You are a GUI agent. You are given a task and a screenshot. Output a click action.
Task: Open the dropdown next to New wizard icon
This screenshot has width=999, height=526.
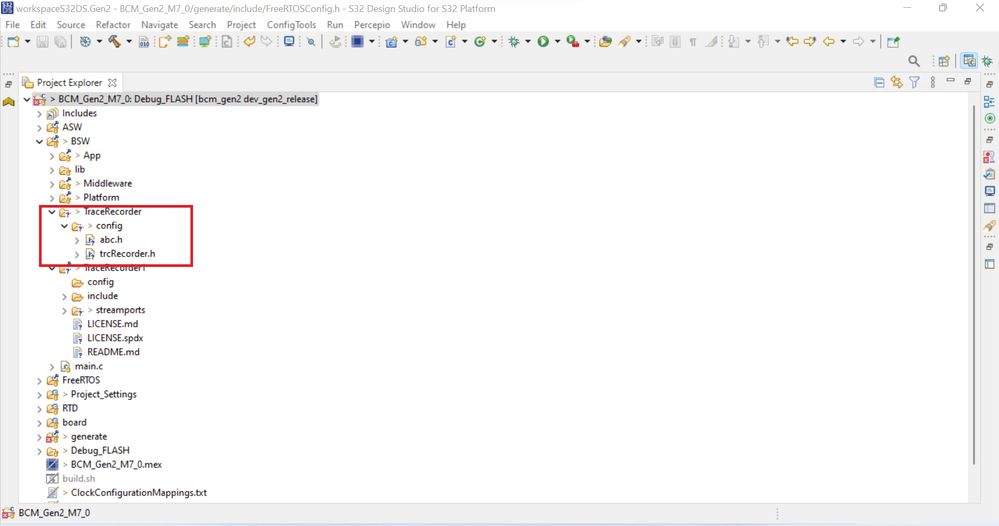point(27,41)
